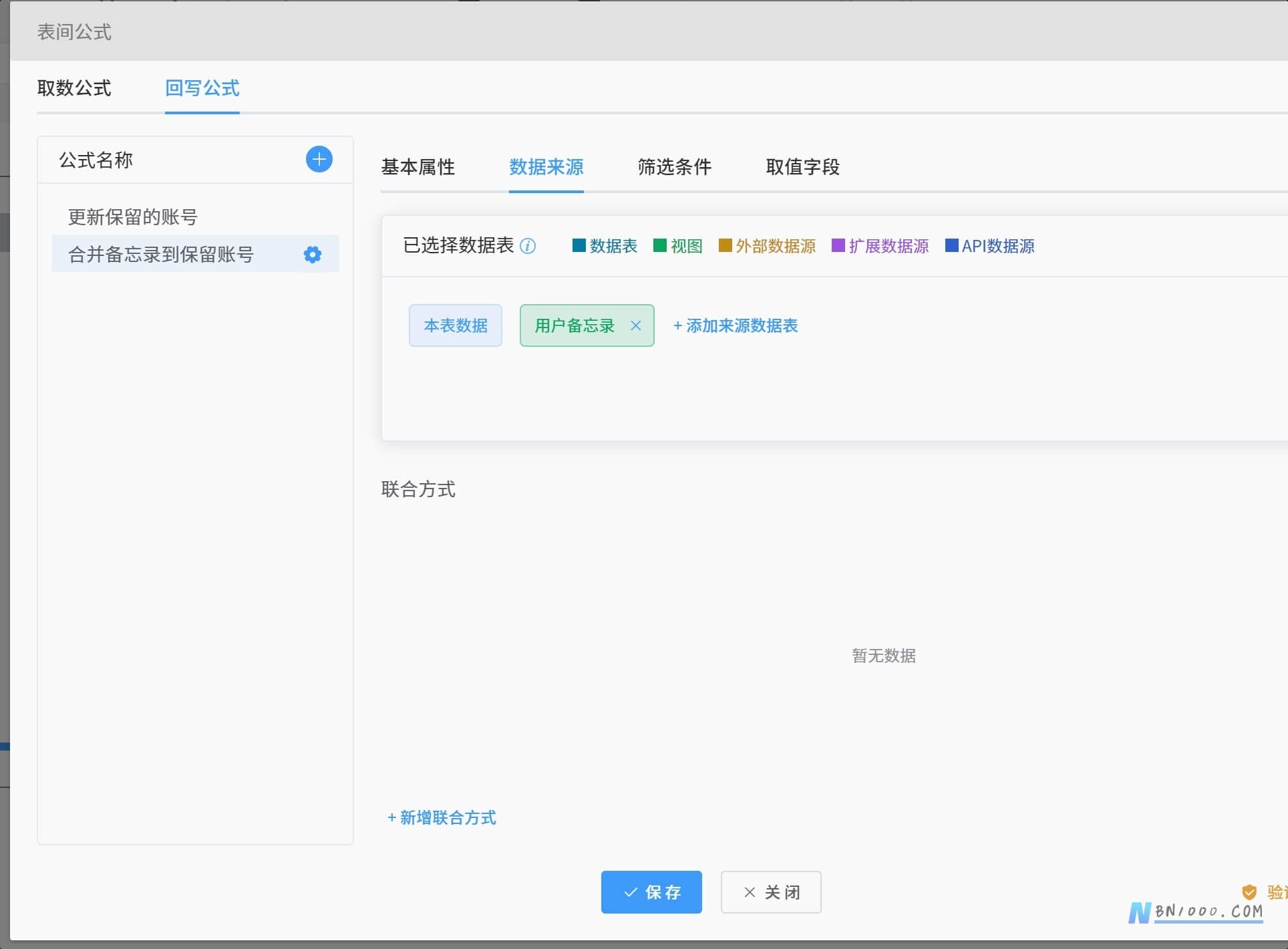Screen dimensions: 1288x949
Task: Click the 公式名称 header text
Action: [96, 160]
